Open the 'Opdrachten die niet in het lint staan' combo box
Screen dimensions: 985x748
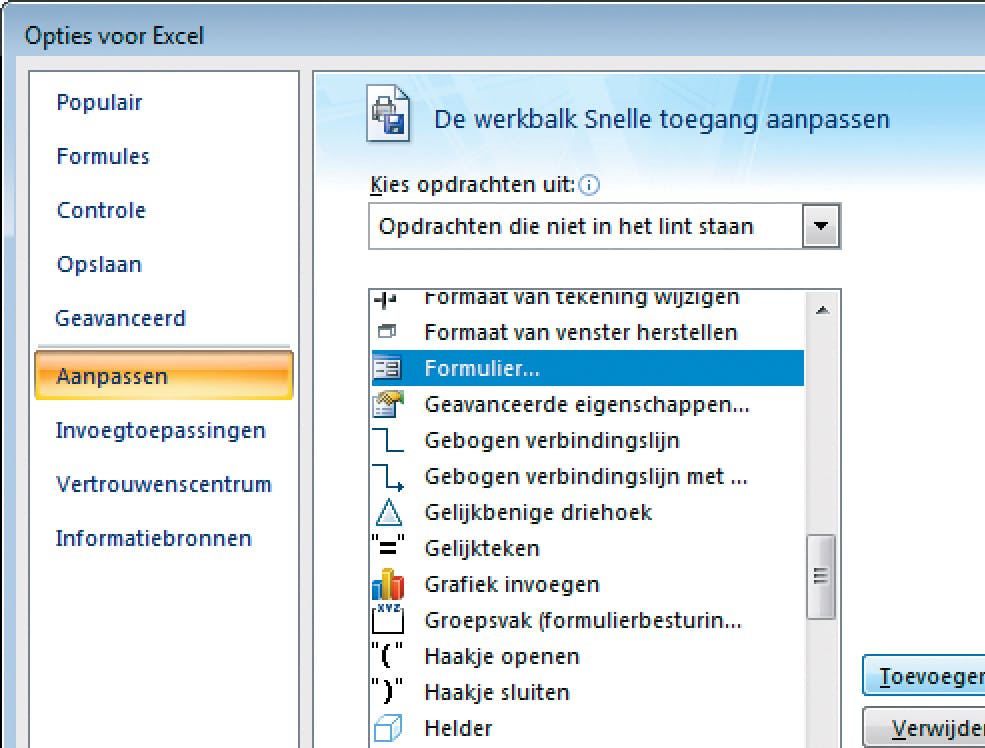604,226
